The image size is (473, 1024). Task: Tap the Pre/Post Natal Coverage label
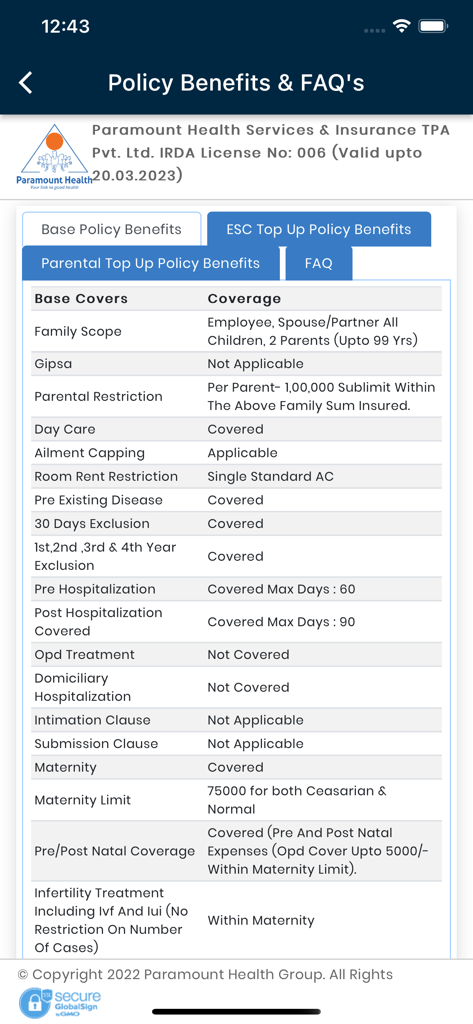tap(114, 850)
